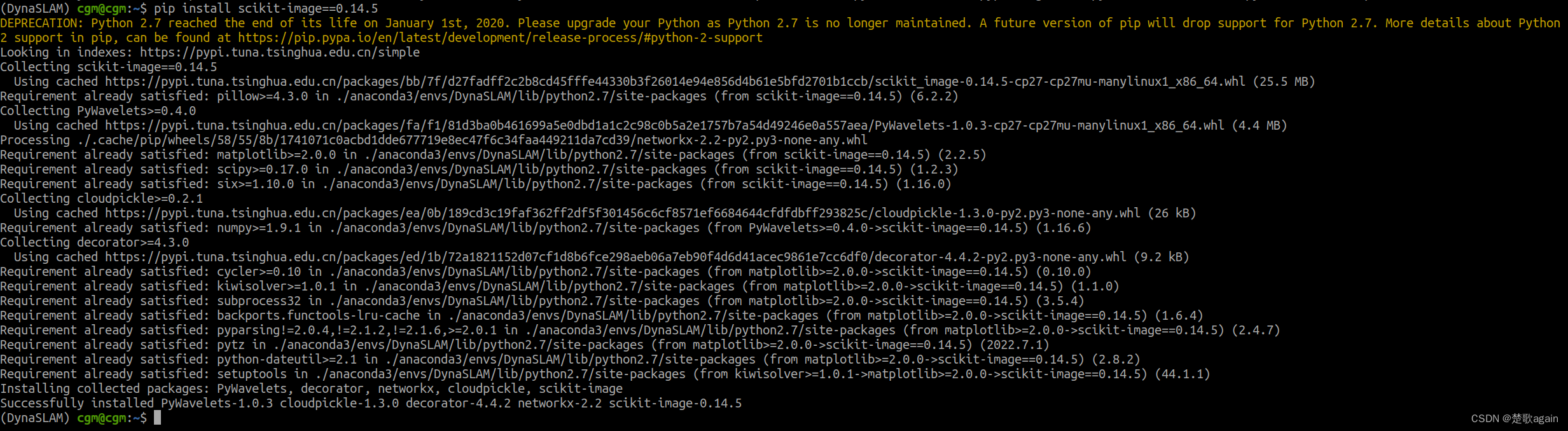Click the Installing collected packages line
1568x431 pixels.
pos(311,388)
